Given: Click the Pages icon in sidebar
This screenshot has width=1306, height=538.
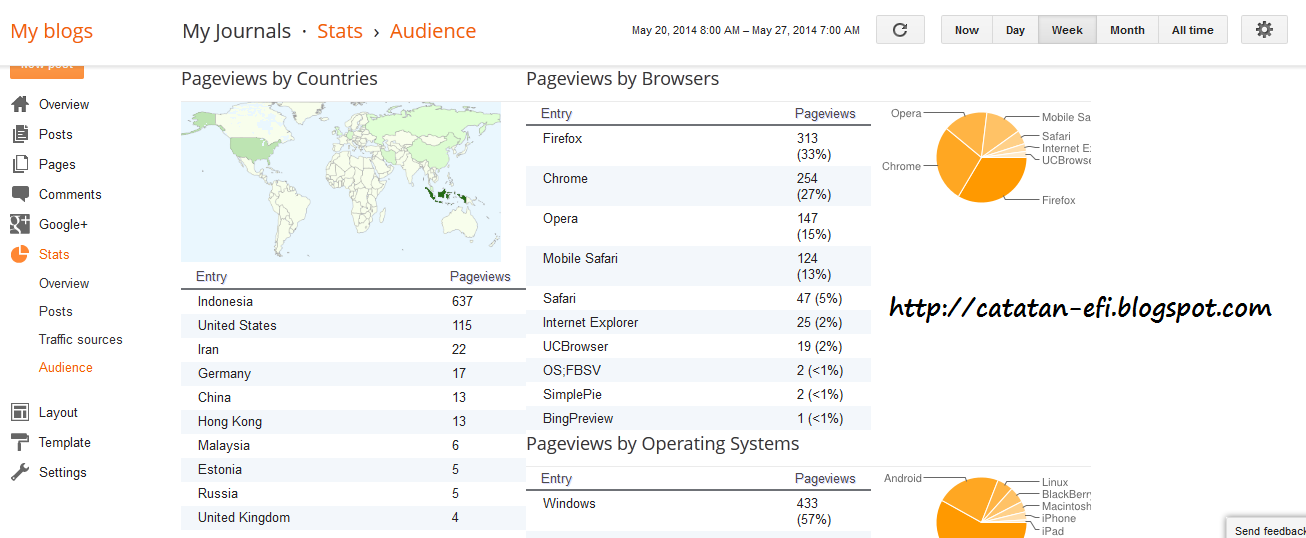Looking at the screenshot, I should pyautogui.click(x=20, y=164).
